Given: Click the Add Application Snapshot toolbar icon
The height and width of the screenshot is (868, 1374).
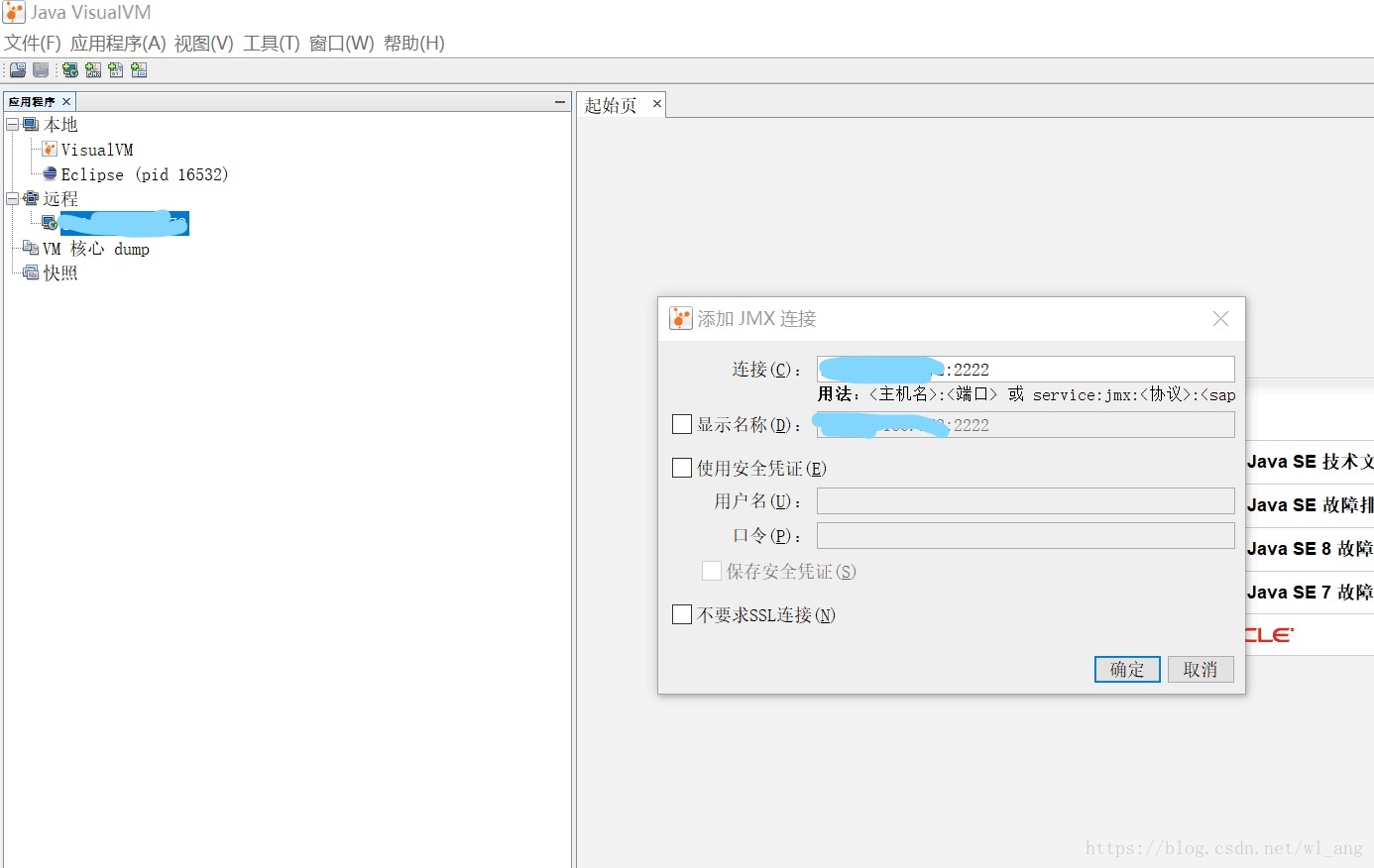Looking at the screenshot, I should coord(139,70).
